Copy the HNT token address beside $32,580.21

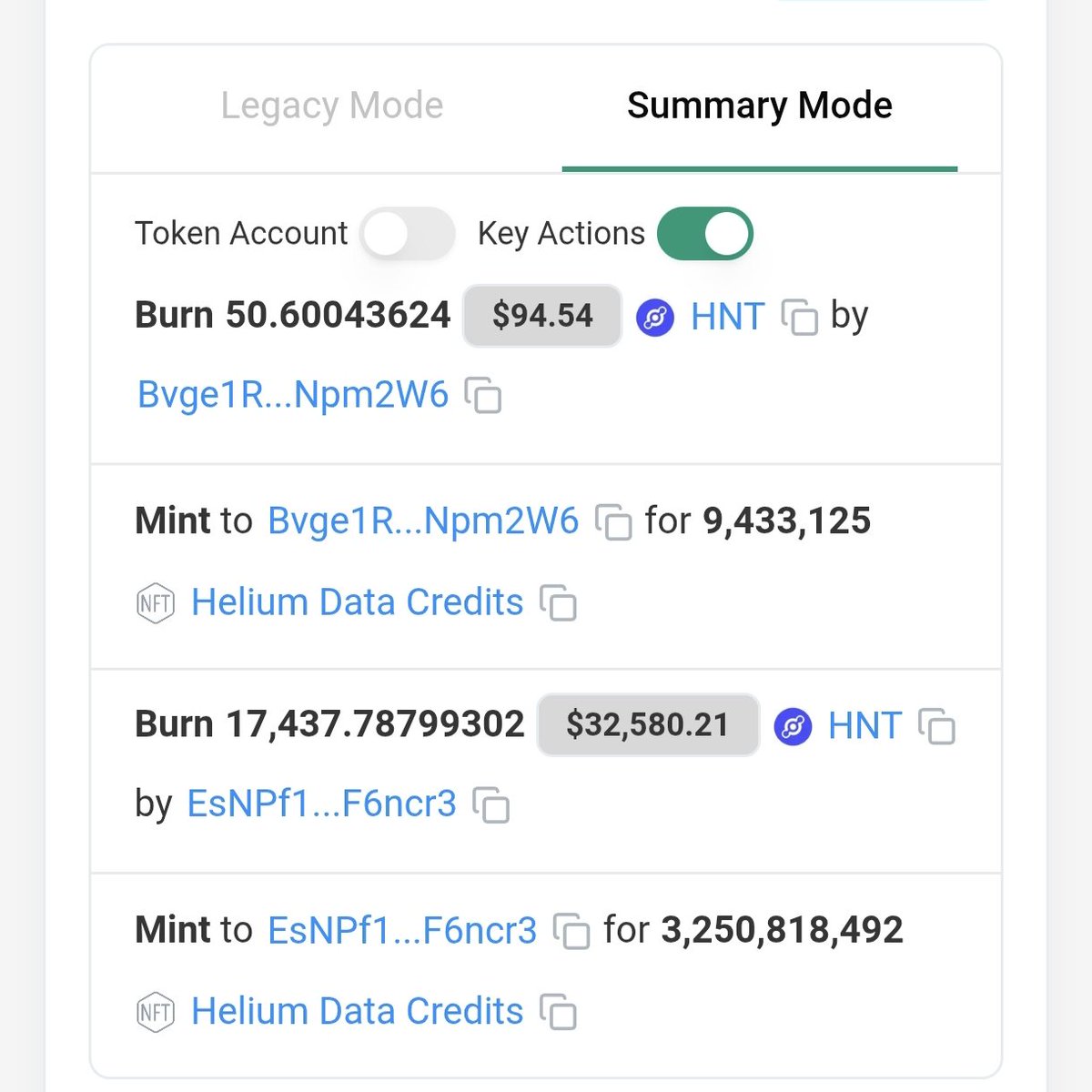[937, 727]
